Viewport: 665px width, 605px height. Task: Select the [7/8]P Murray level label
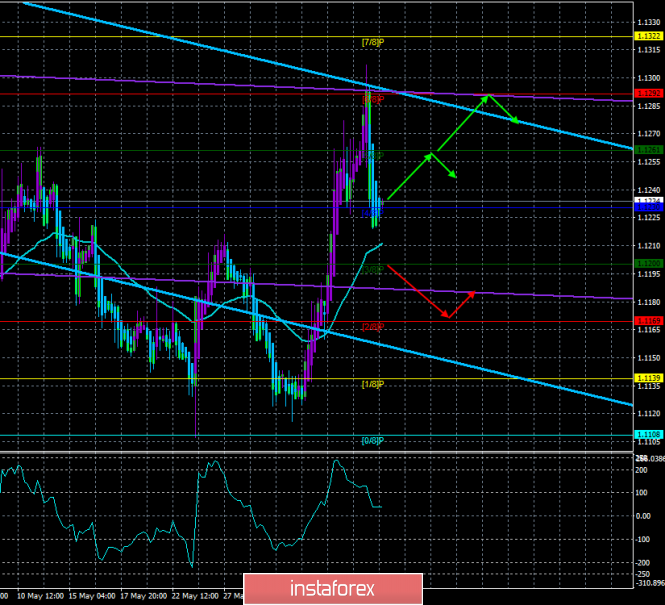(x=372, y=42)
